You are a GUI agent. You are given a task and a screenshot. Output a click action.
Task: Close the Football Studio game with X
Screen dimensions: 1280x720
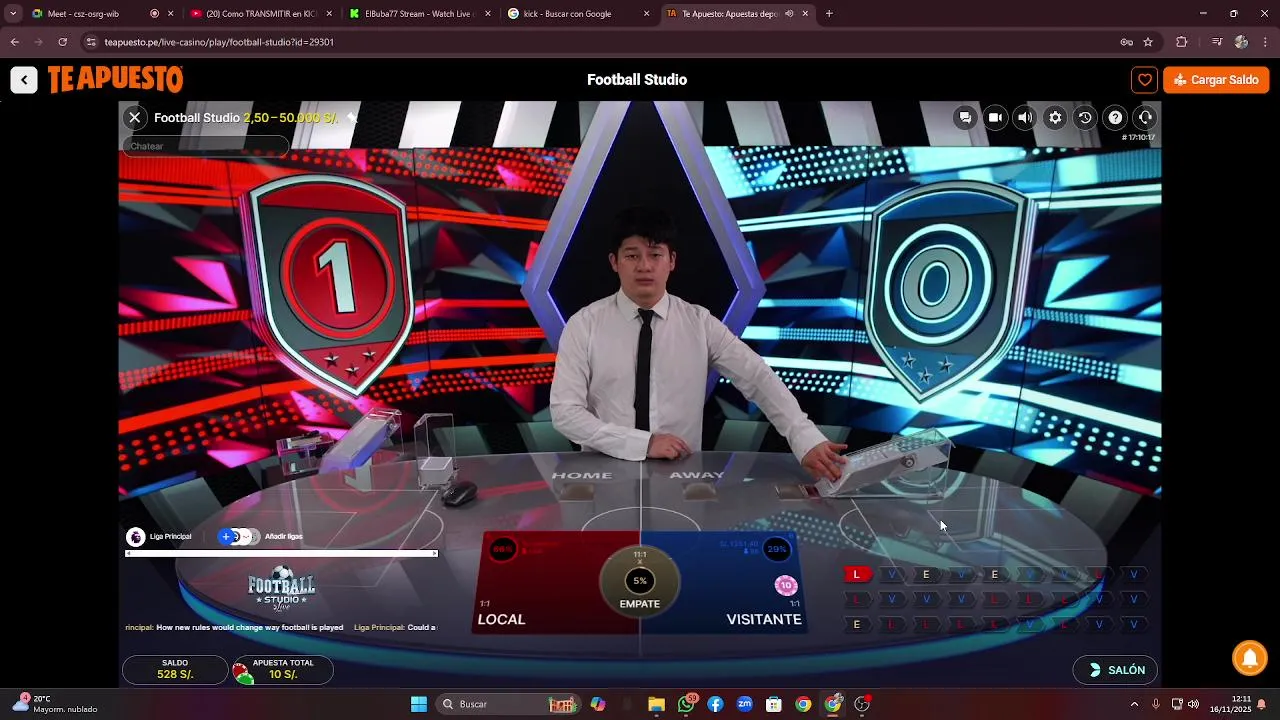tap(134, 117)
